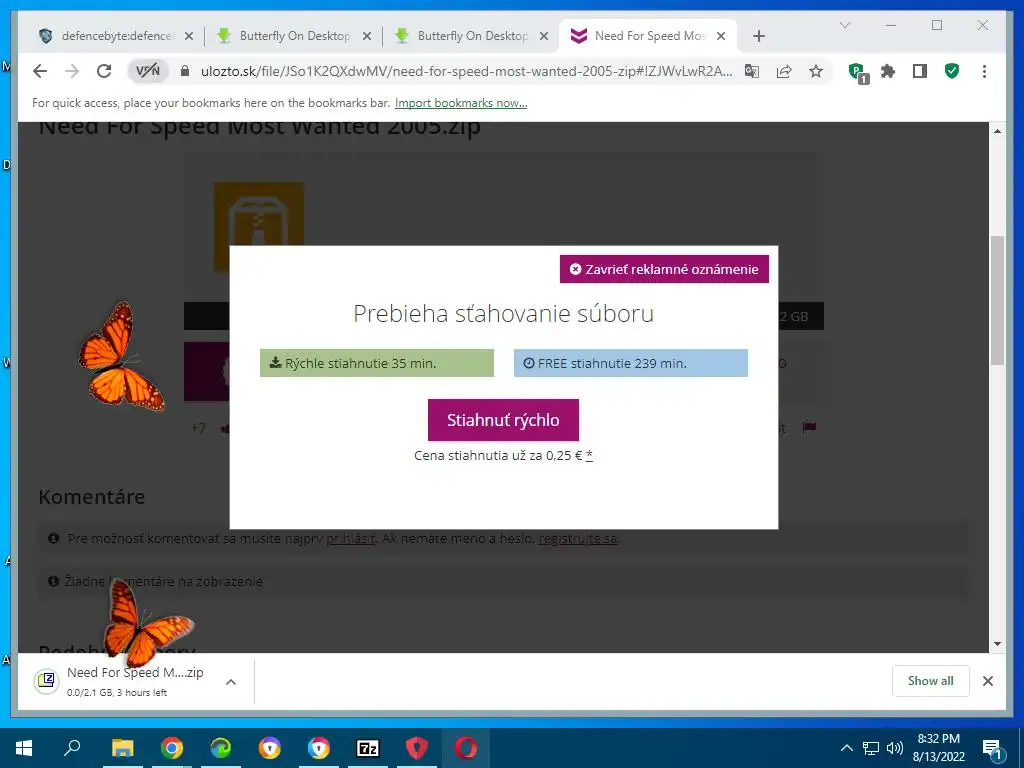Open Microsoft Edge from the taskbar
Screen dimensions: 1024x768
click(221, 748)
